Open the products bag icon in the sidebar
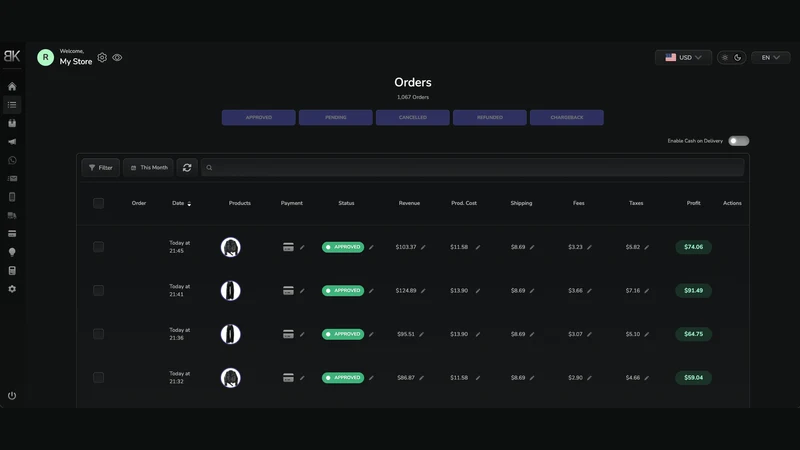The image size is (800, 450). coord(12,123)
